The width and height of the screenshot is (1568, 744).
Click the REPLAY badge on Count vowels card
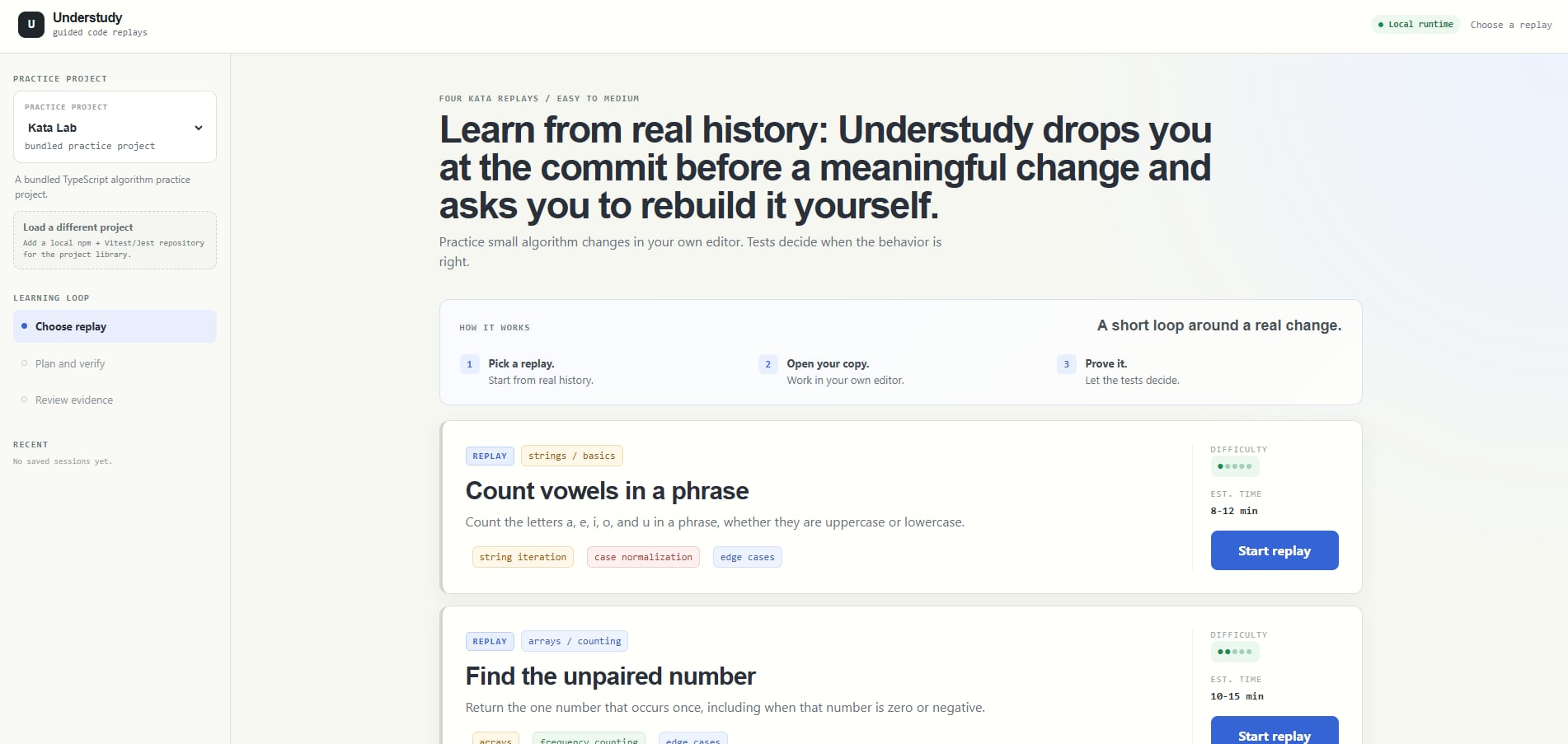pyautogui.click(x=490, y=456)
